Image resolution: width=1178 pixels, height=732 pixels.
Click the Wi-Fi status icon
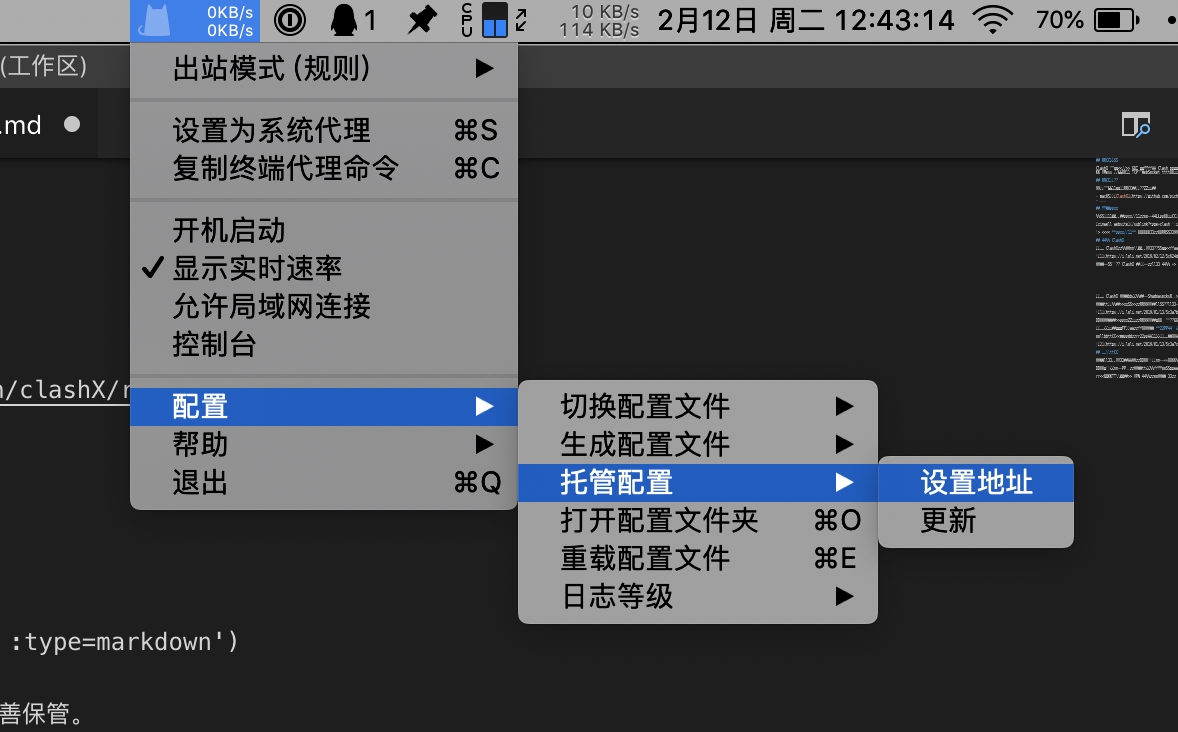tap(992, 20)
